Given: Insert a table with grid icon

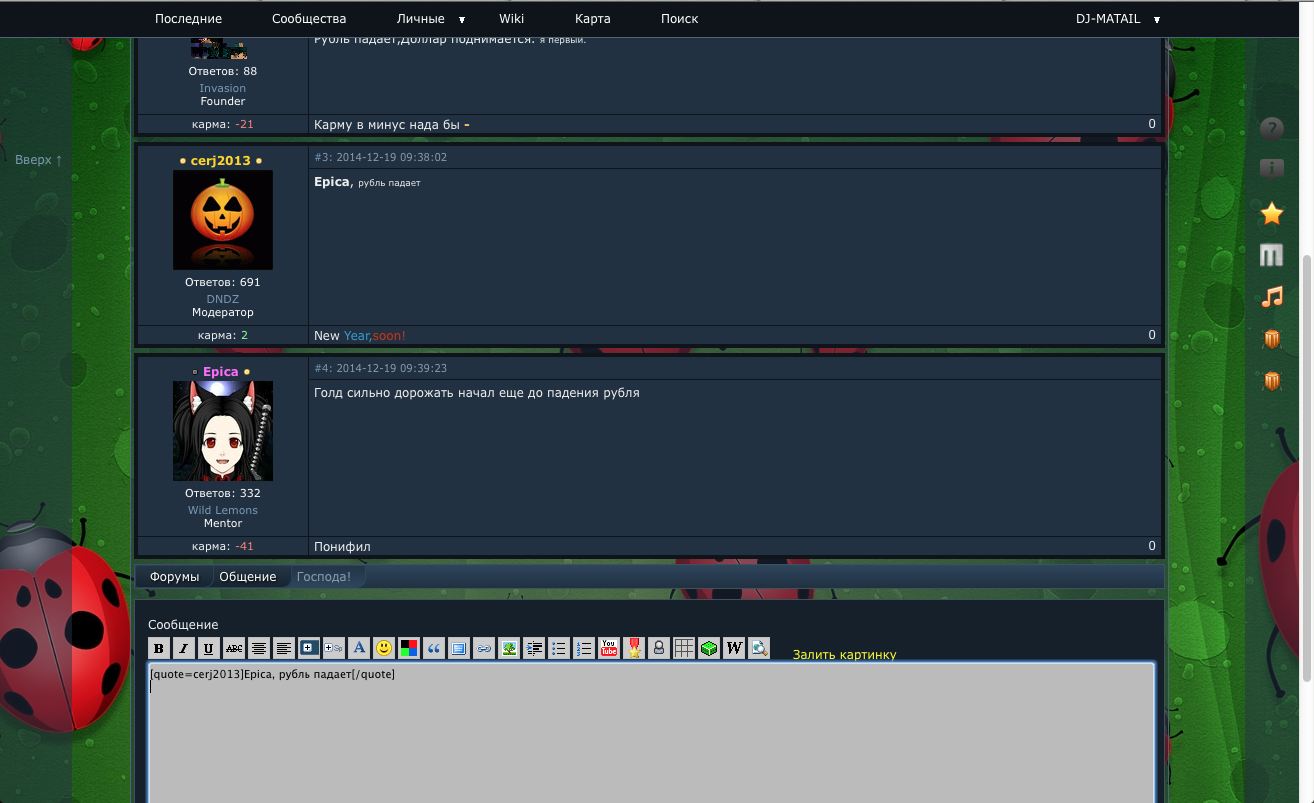Looking at the screenshot, I should tap(684, 648).
